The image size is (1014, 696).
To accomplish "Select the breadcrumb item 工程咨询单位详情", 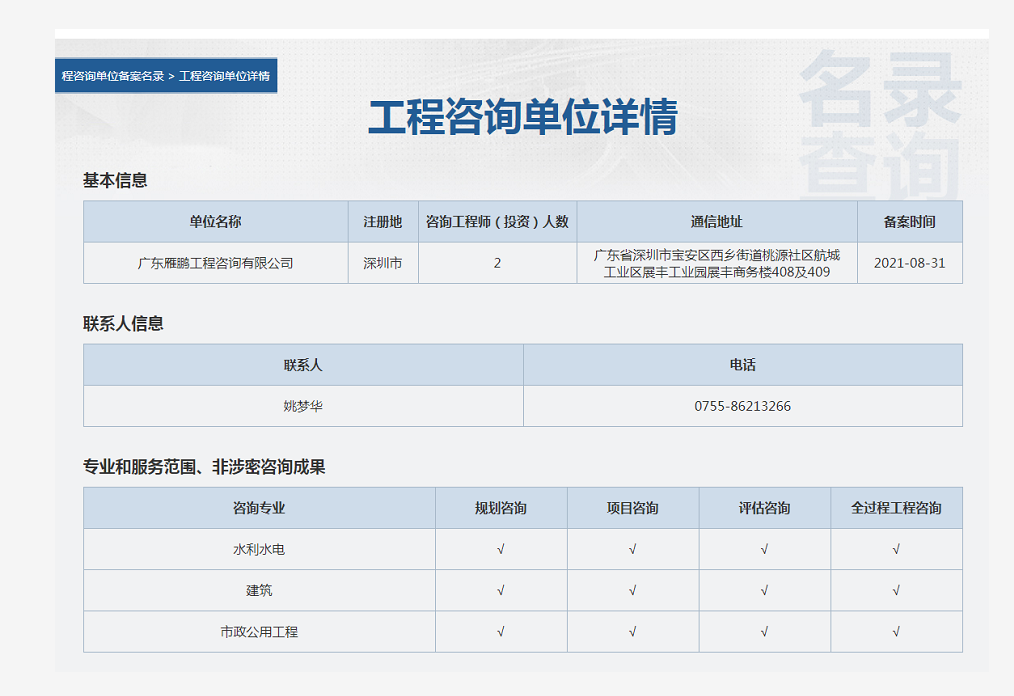I will (x=225, y=75).
